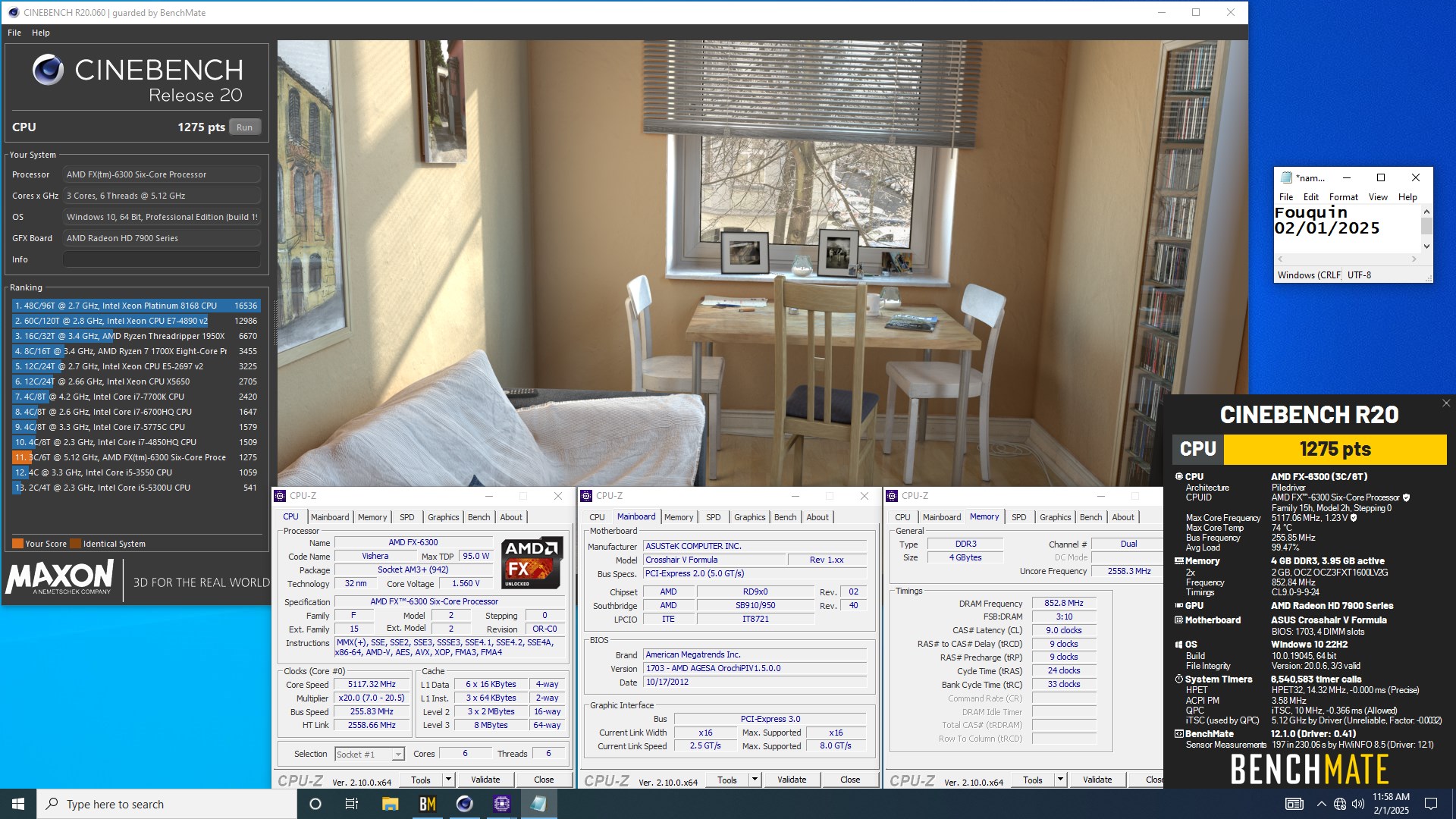Click the CPU chip icon in BenchMate overlay

[1179, 477]
